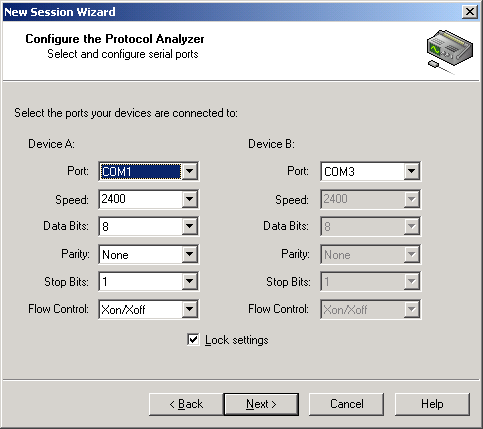Screen dimensions: 483x429
Task: Close the New Session Wizard window
Action: [470, 12]
